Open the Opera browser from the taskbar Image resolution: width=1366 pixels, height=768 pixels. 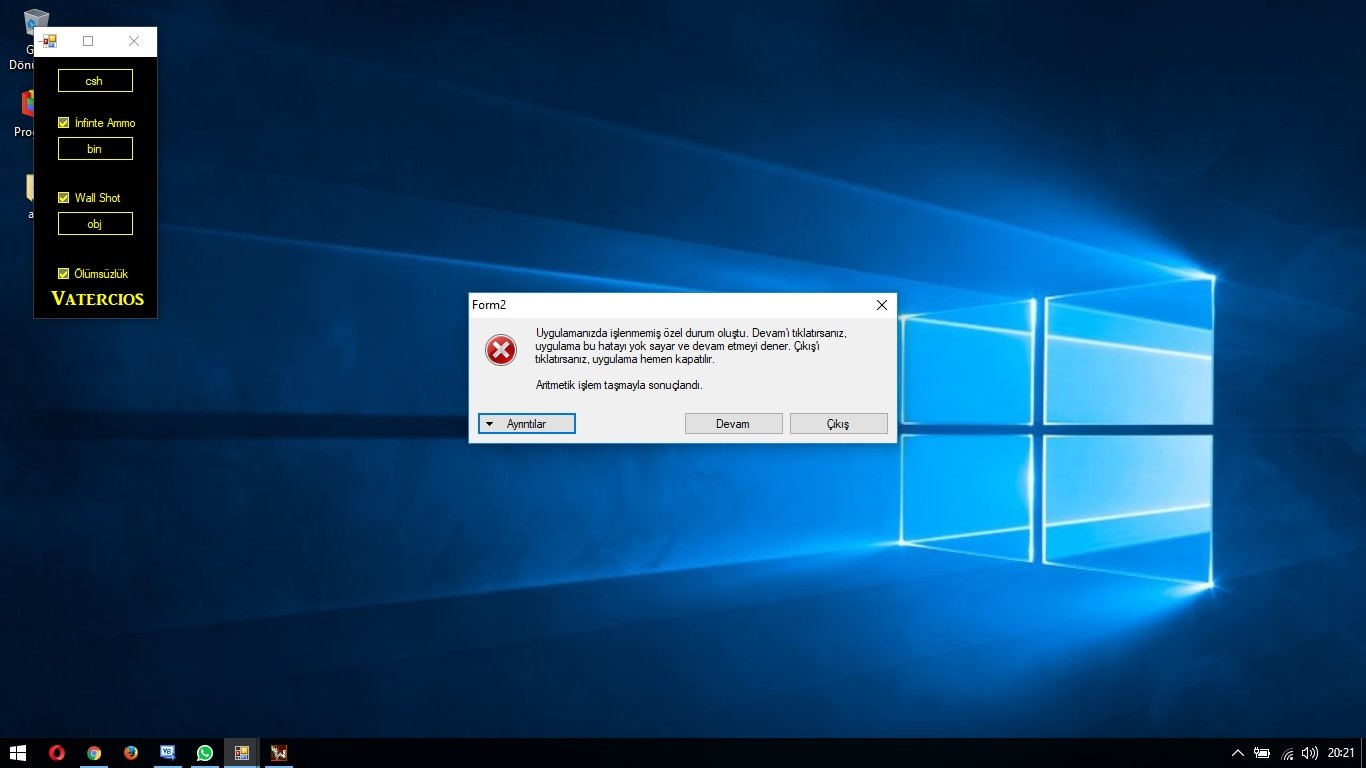point(57,753)
